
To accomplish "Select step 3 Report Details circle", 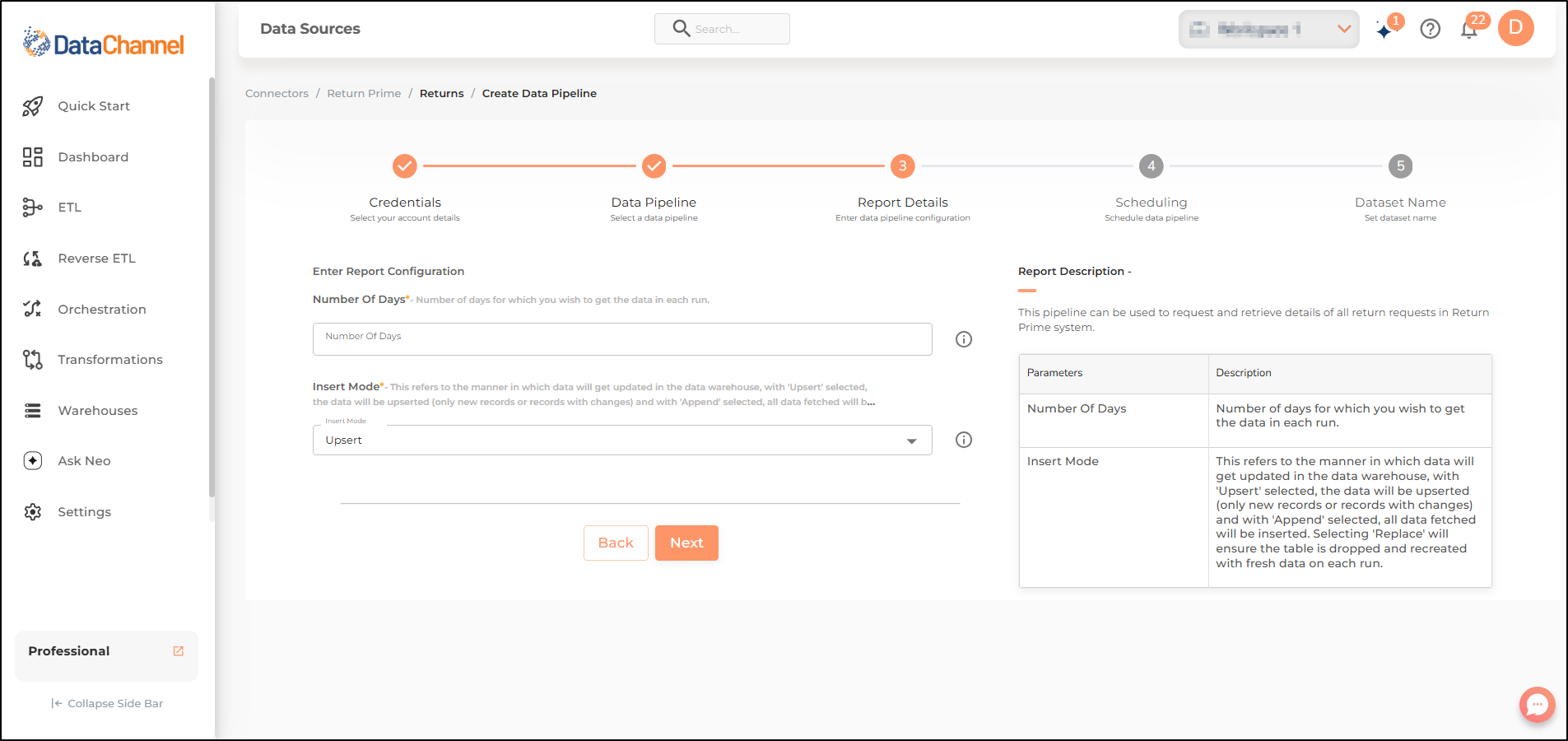I will click(903, 166).
